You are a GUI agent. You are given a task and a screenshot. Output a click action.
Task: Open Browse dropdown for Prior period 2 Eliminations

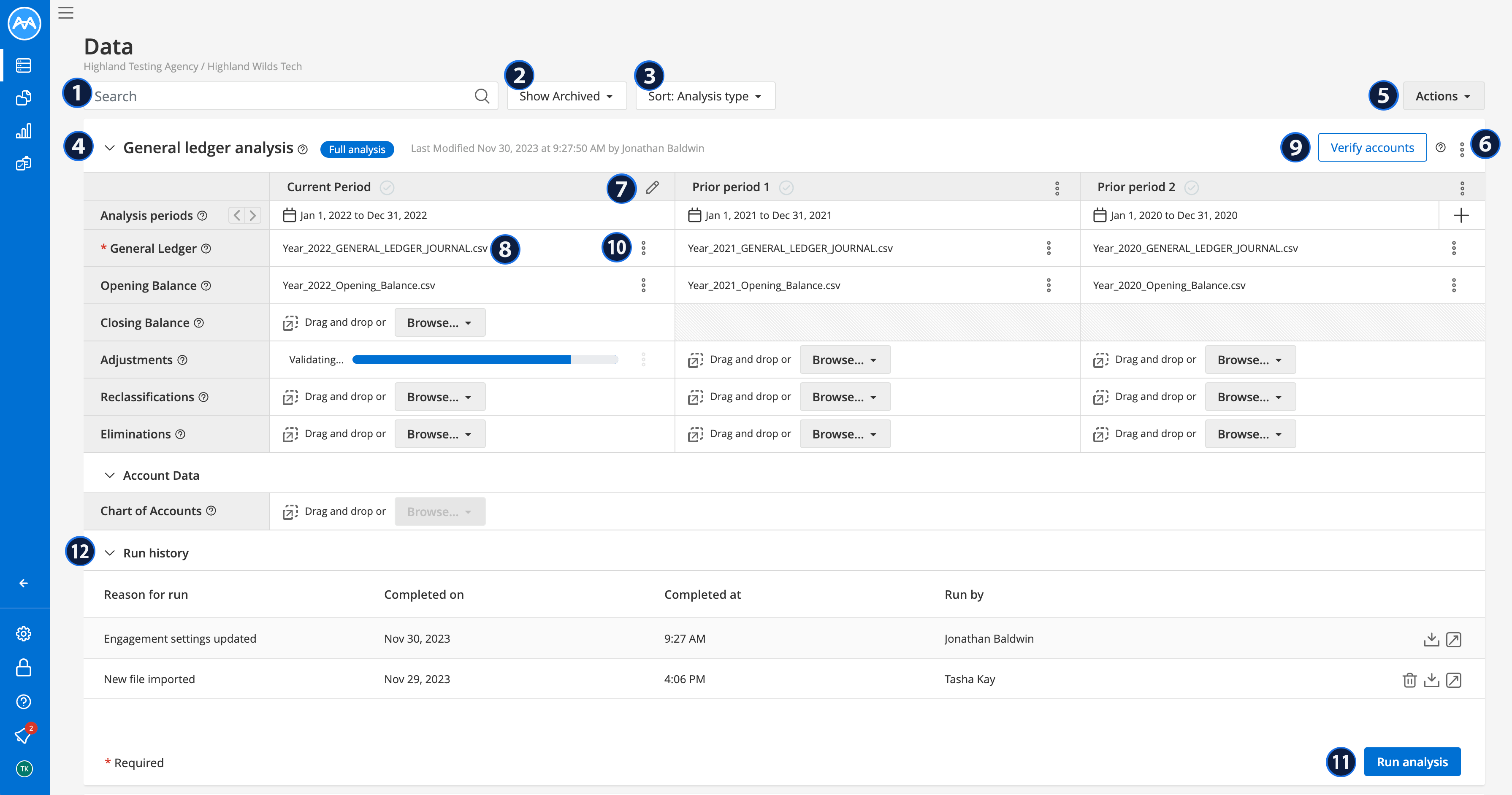point(1249,434)
